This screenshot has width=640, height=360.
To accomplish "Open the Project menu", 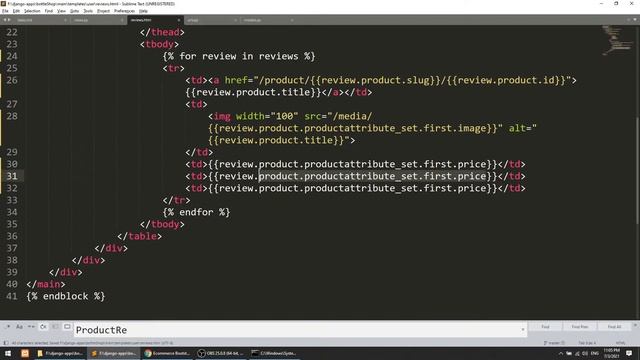I will [x=103, y=11].
